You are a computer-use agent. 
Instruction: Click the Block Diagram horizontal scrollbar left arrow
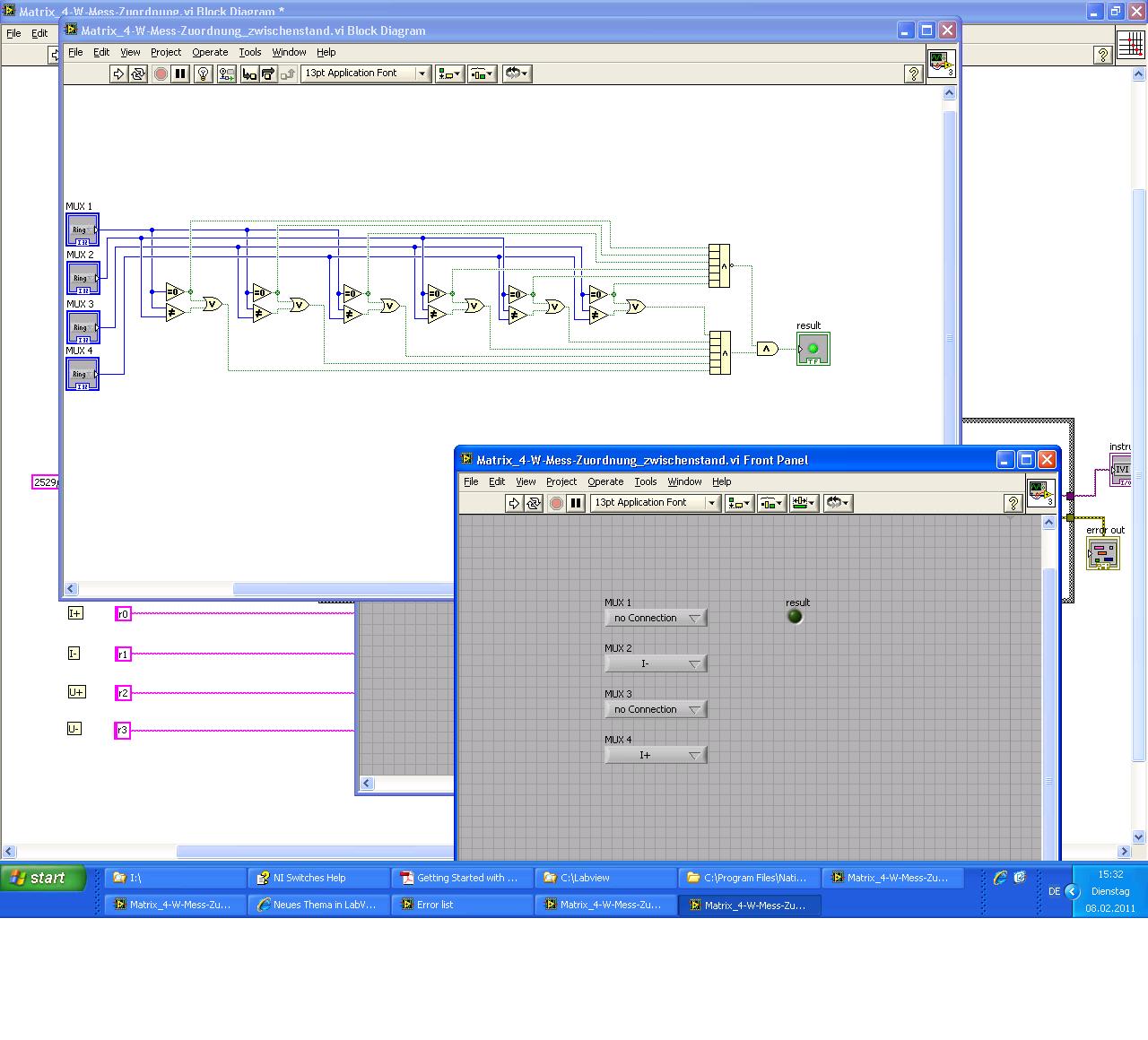(x=71, y=589)
